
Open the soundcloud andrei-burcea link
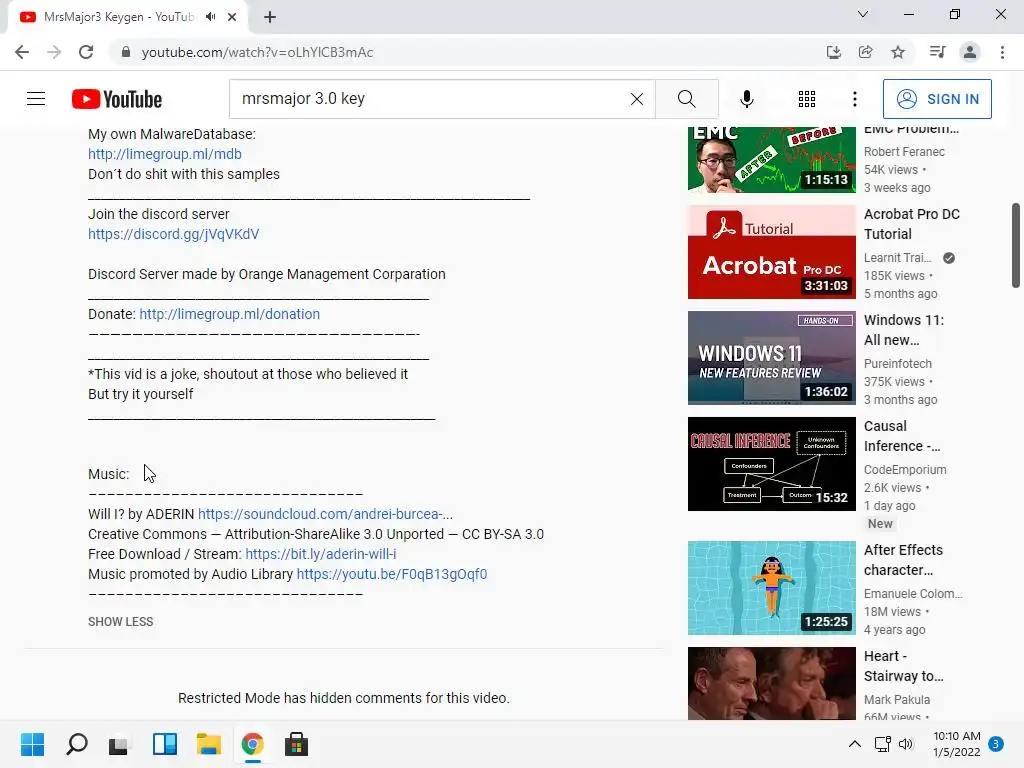325,514
